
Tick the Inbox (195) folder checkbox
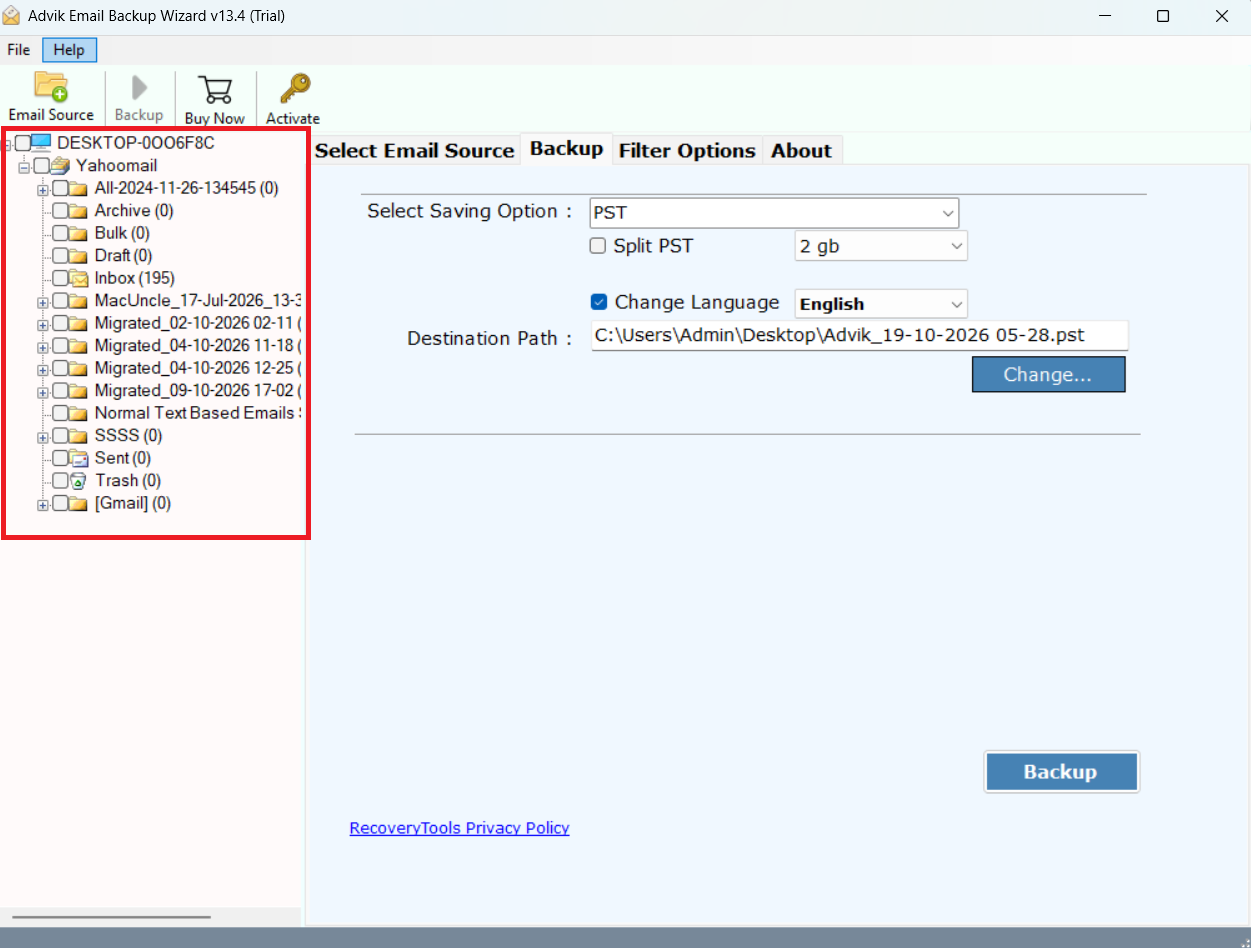(61, 278)
